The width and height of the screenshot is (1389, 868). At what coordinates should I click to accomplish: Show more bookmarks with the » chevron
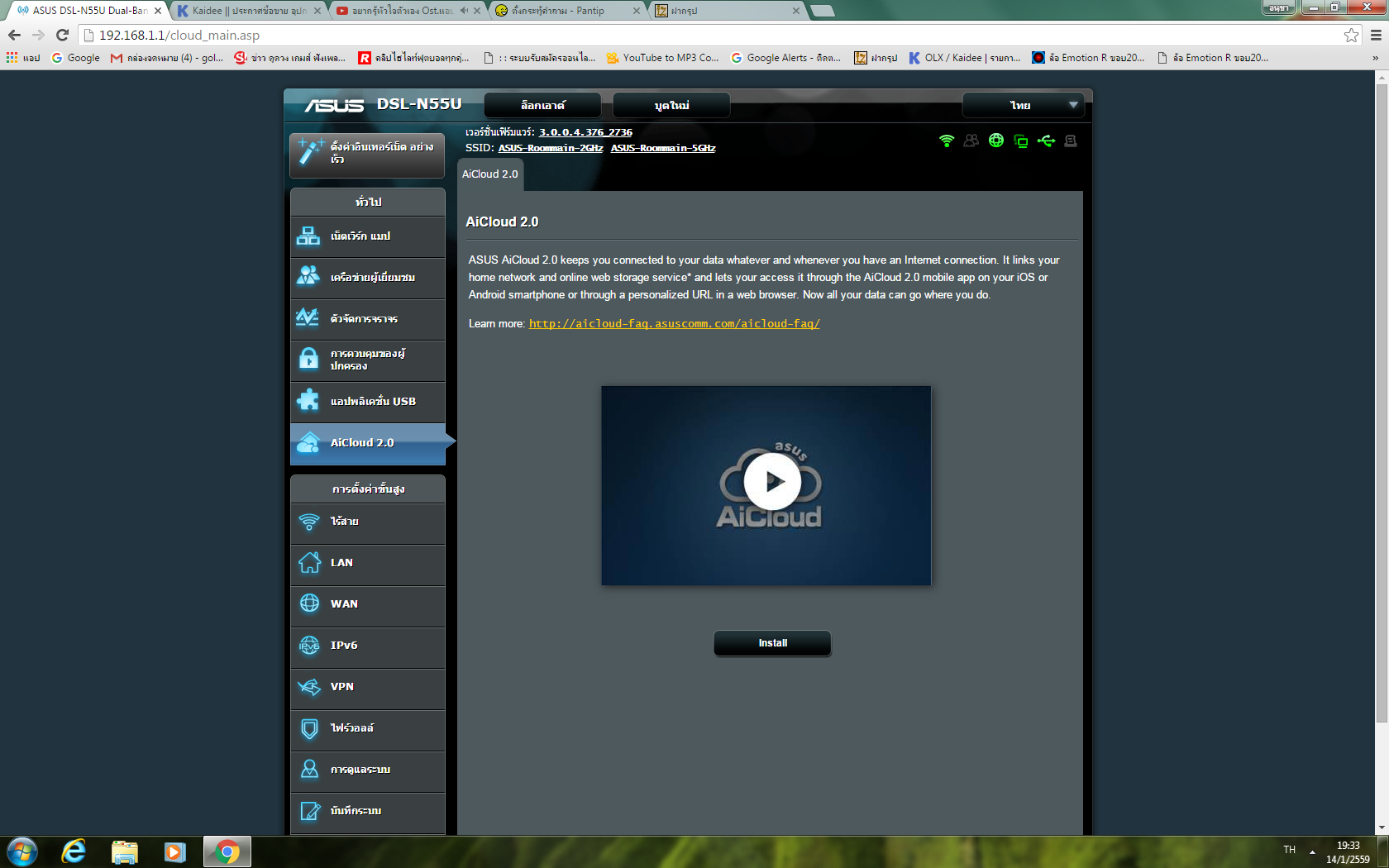click(1375, 58)
